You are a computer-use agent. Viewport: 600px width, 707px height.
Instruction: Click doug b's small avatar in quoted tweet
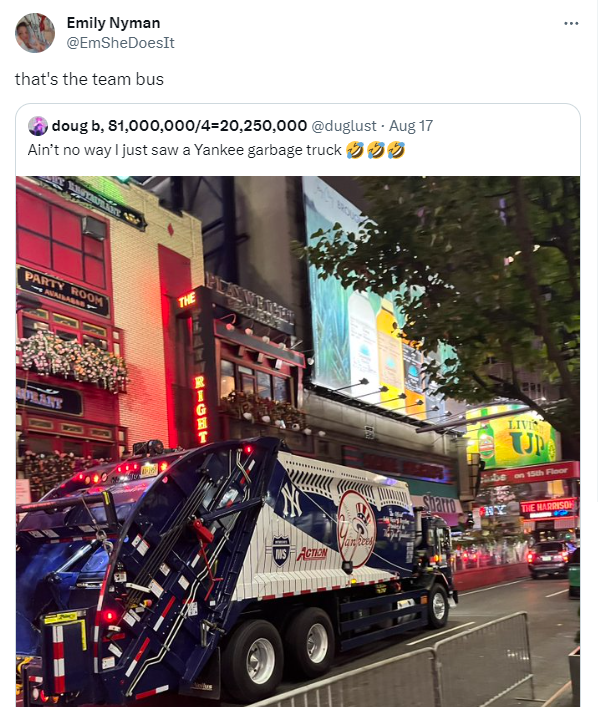tap(38, 126)
